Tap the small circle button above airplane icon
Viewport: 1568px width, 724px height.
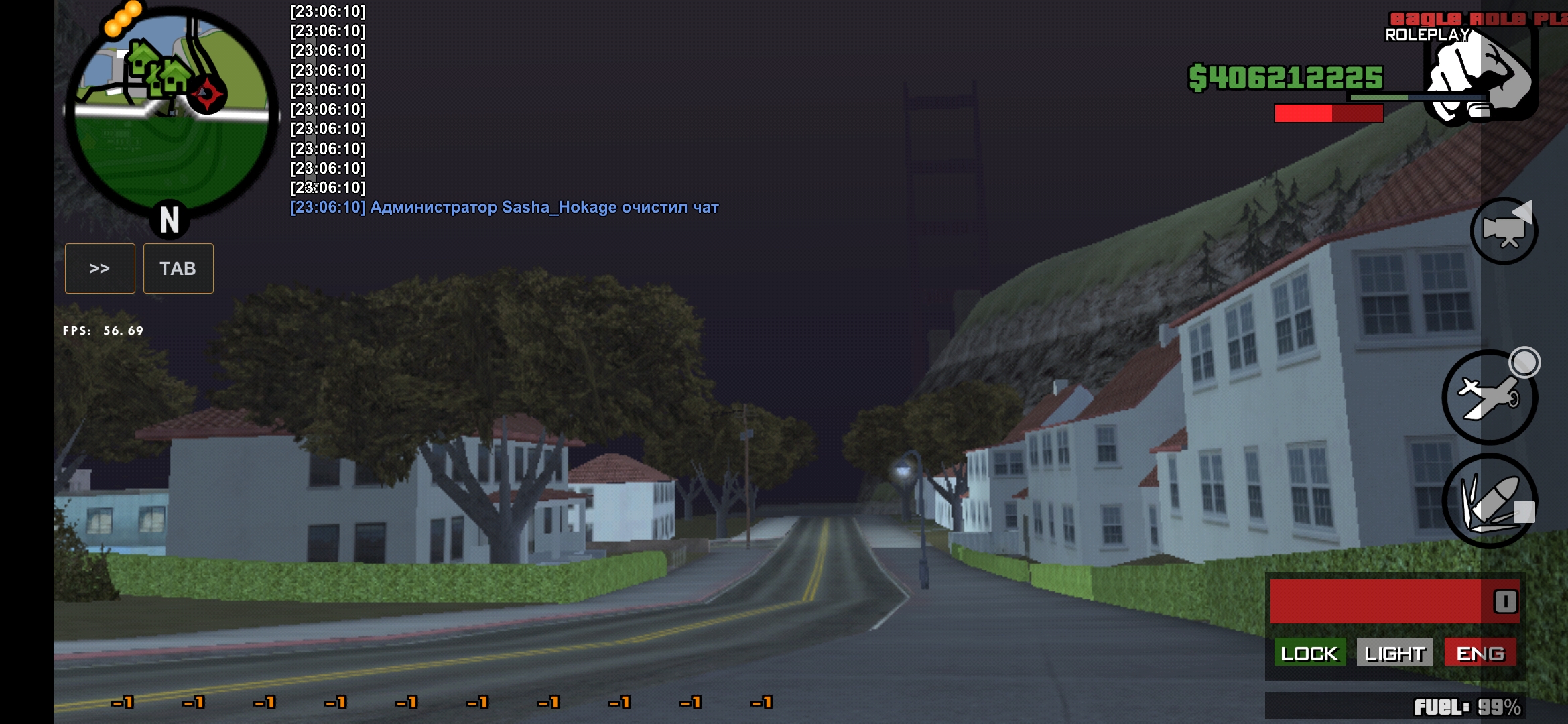[x=1524, y=363]
